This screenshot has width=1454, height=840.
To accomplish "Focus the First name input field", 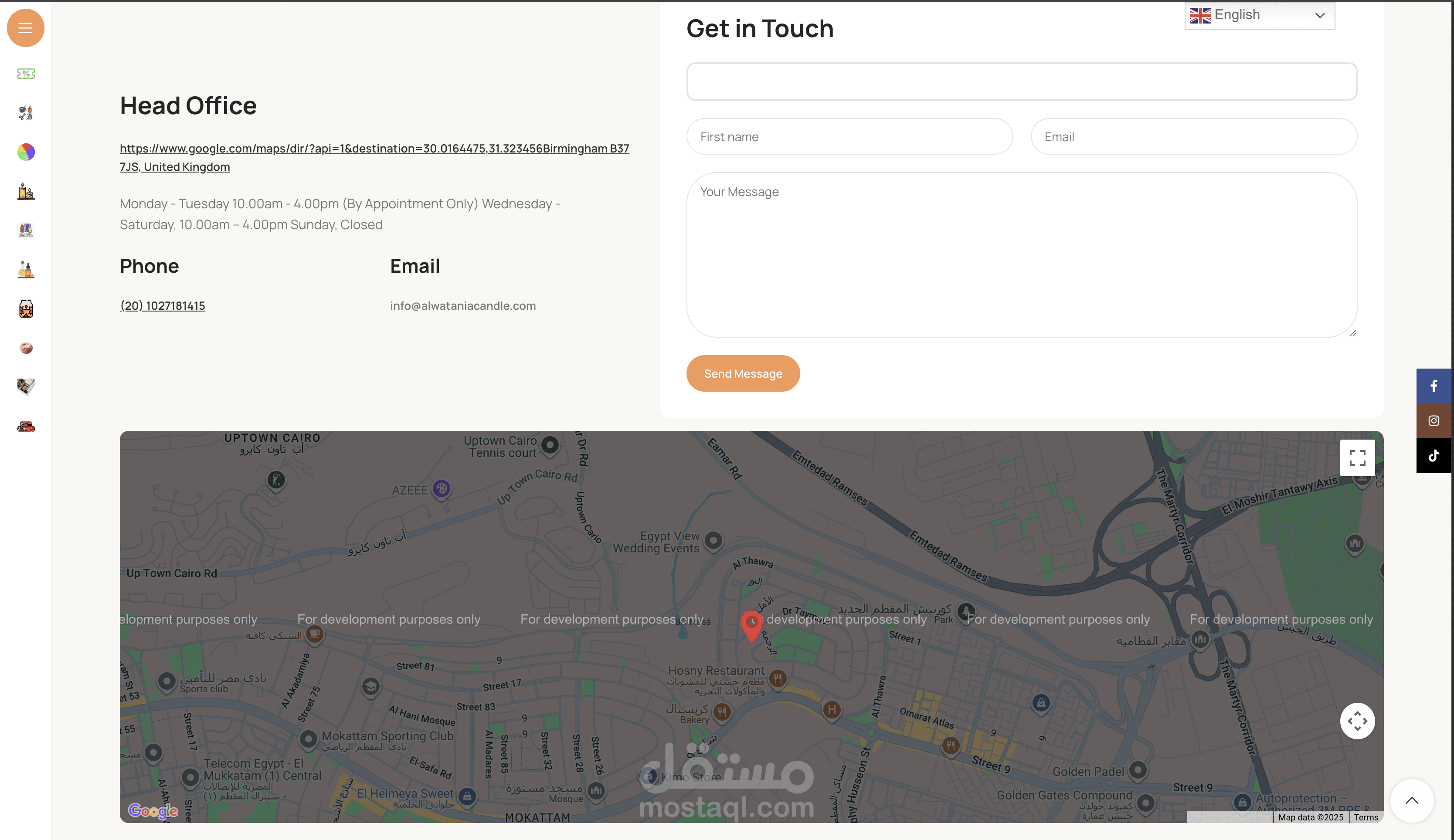I will coord(849,137).
